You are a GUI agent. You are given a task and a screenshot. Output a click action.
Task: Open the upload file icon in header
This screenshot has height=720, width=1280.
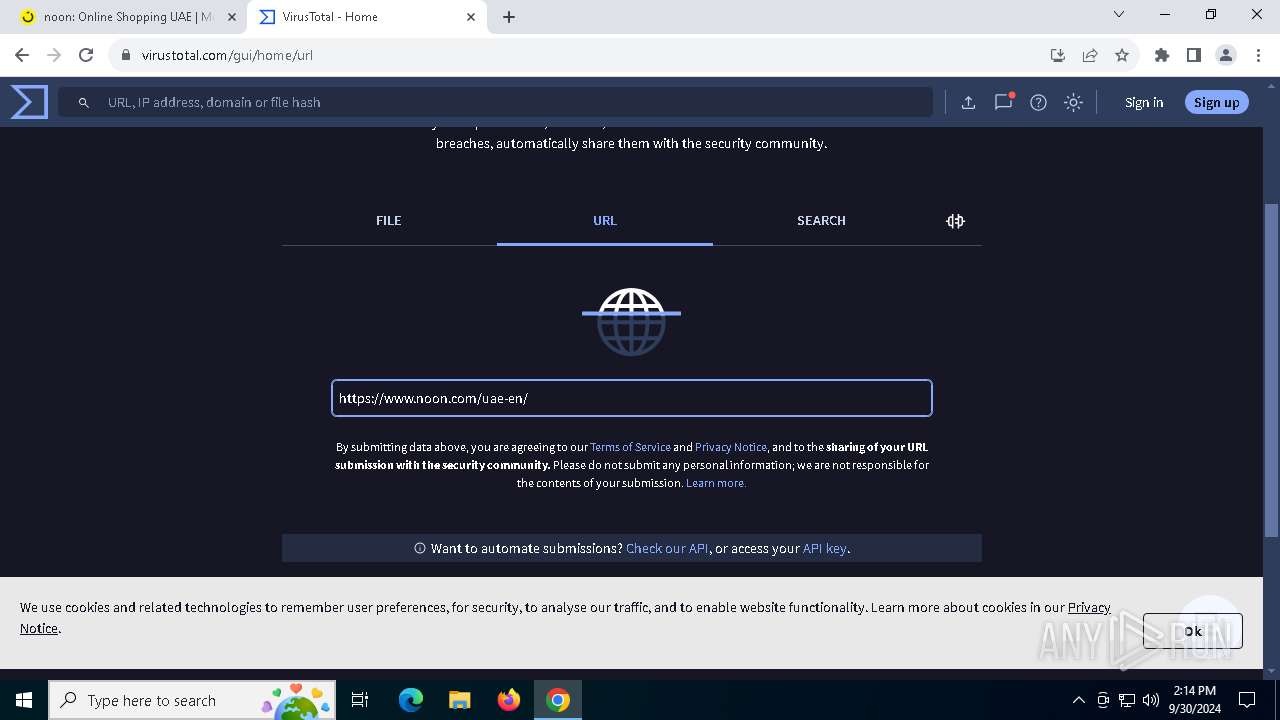pos(968,102)
